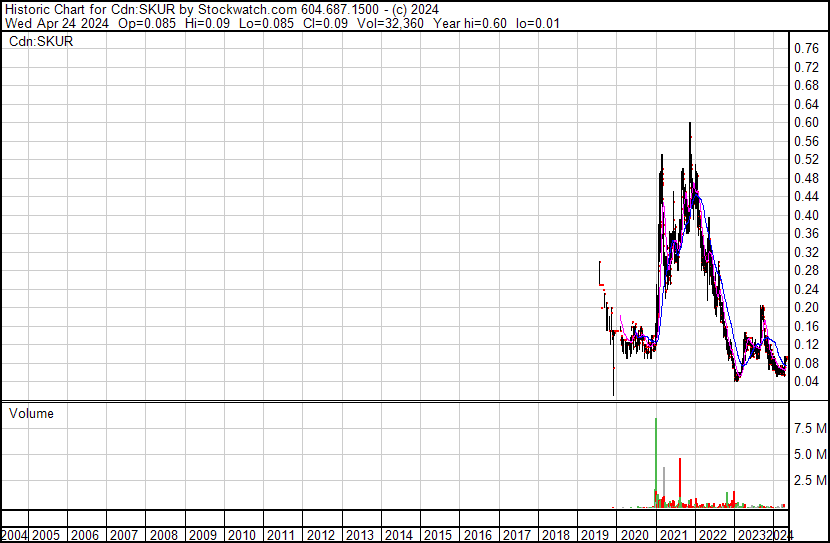Click the 0.04 price axis label
This screenshot has height=543, width=830.
(807, 382)
